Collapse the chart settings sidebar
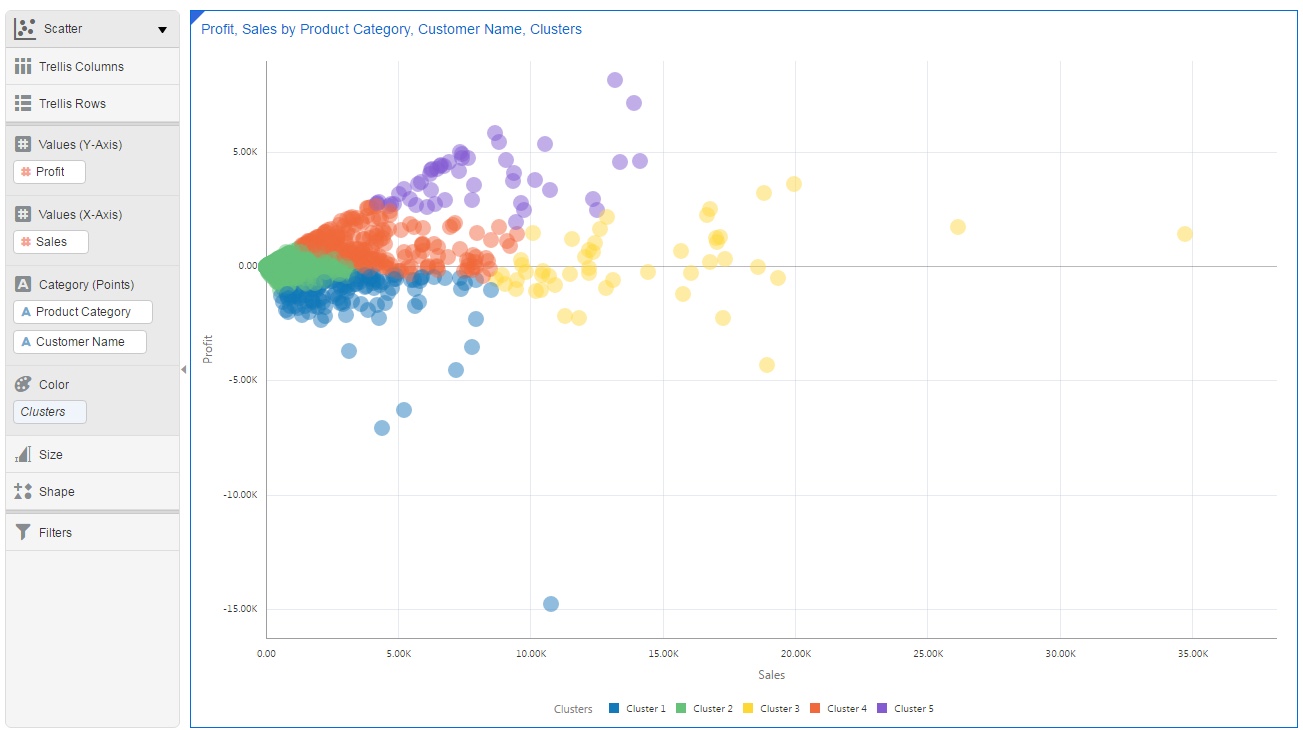Screen dimensions: 1303x730 (184, 369)
